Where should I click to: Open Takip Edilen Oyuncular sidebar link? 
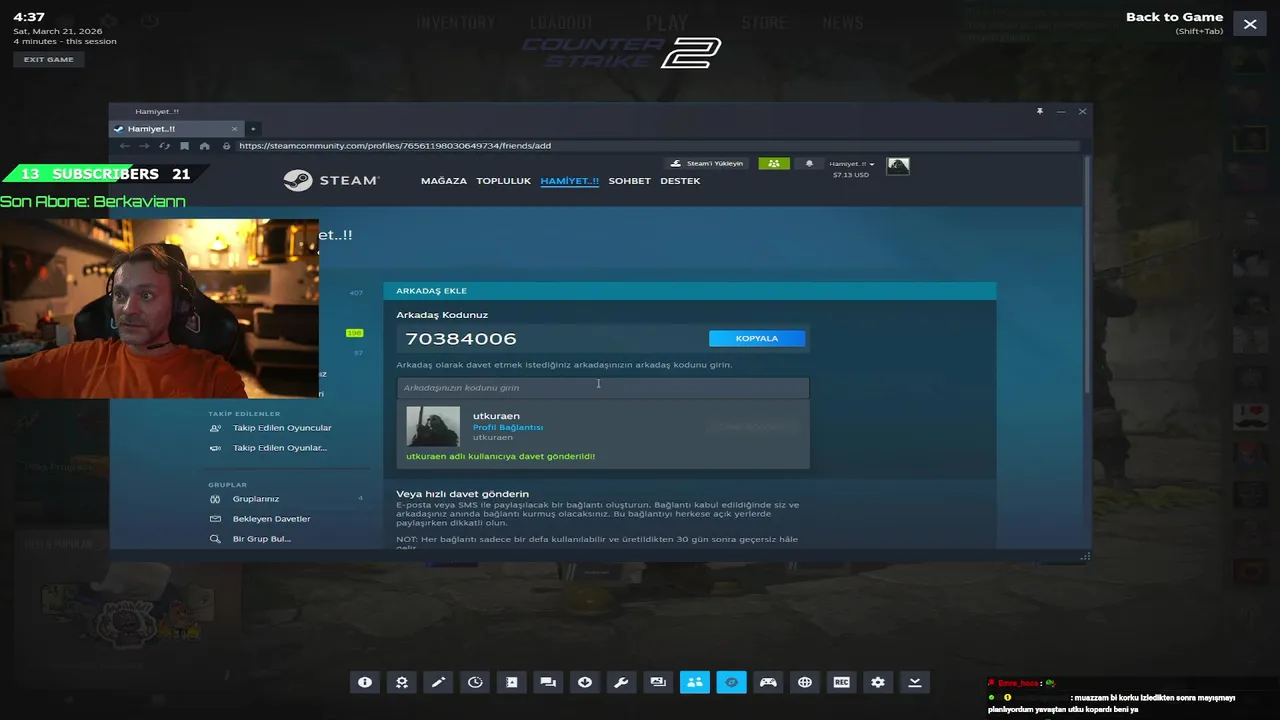coord(282,428)
